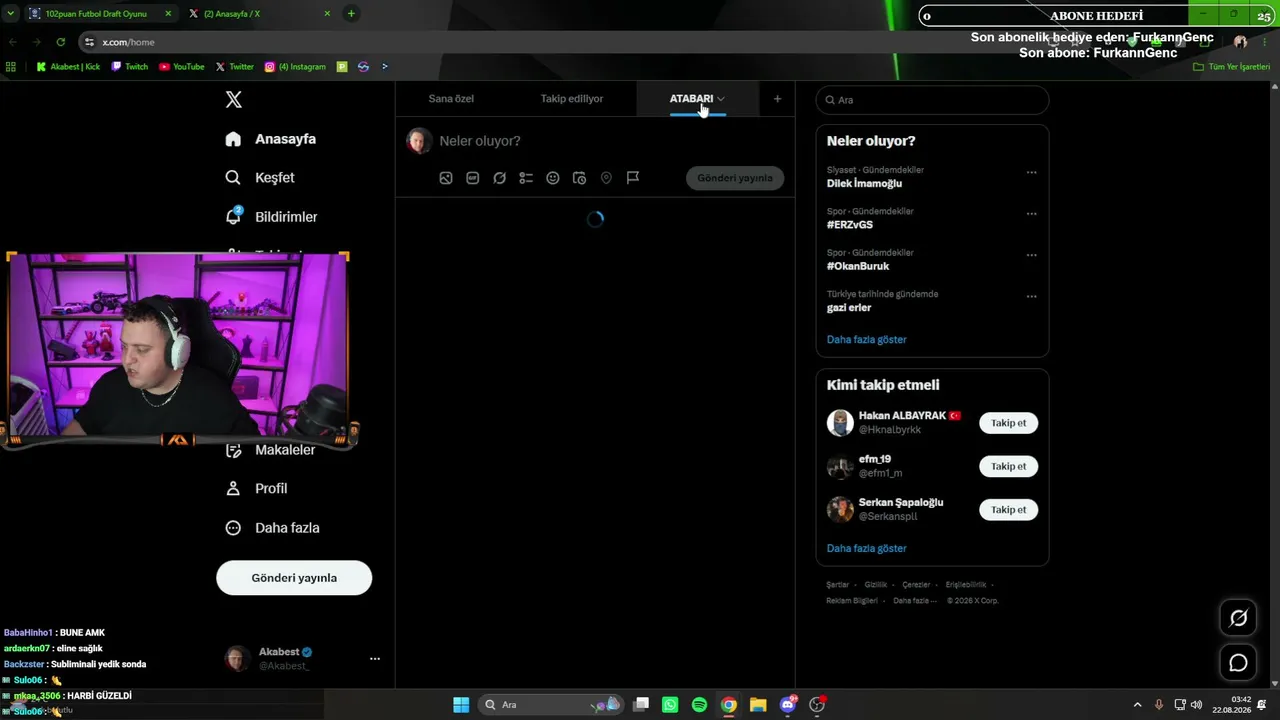Open the Chrome apps grid in bookmarks bar
The image size is (1280, 720).
(x=11, y=67)
